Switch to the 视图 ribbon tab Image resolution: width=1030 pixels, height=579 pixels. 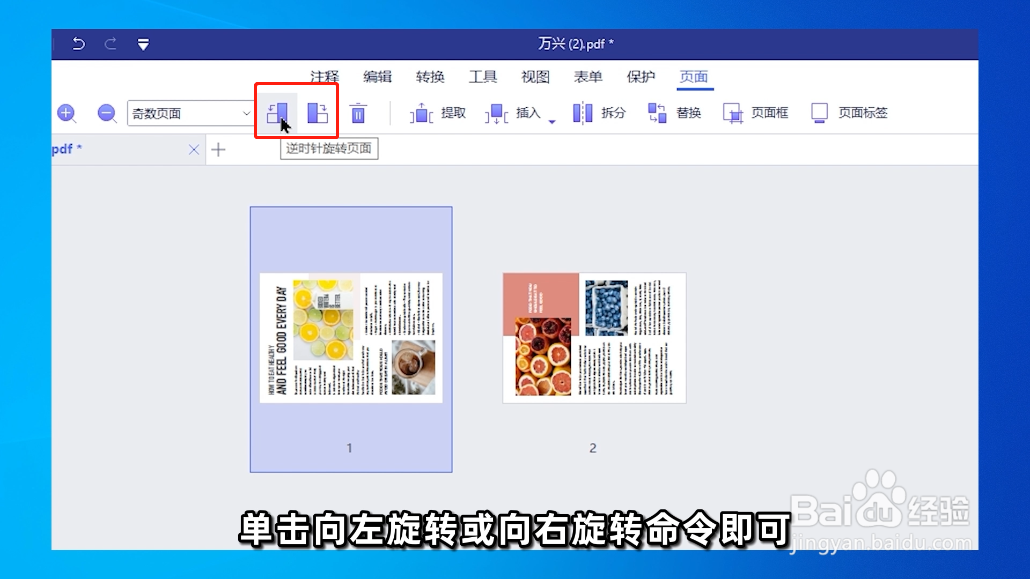point(535,76)
